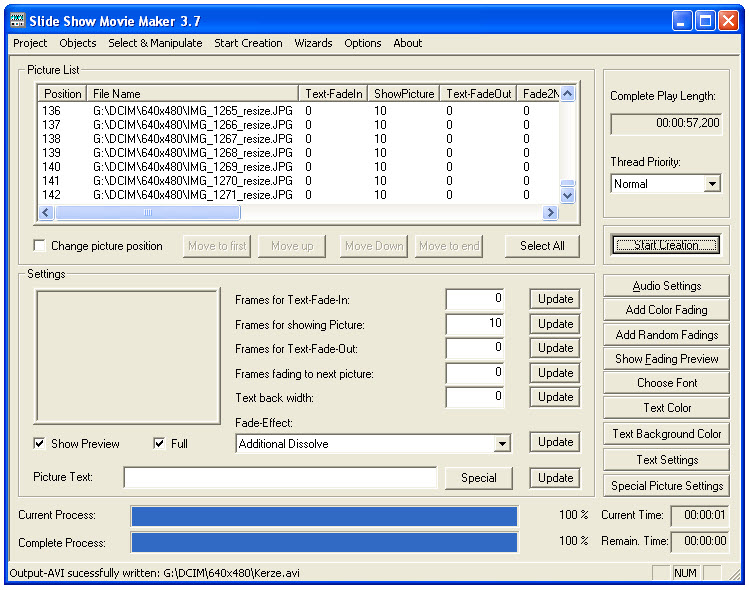Open the Select & Manipulate menu

click(x=155, y=43)
